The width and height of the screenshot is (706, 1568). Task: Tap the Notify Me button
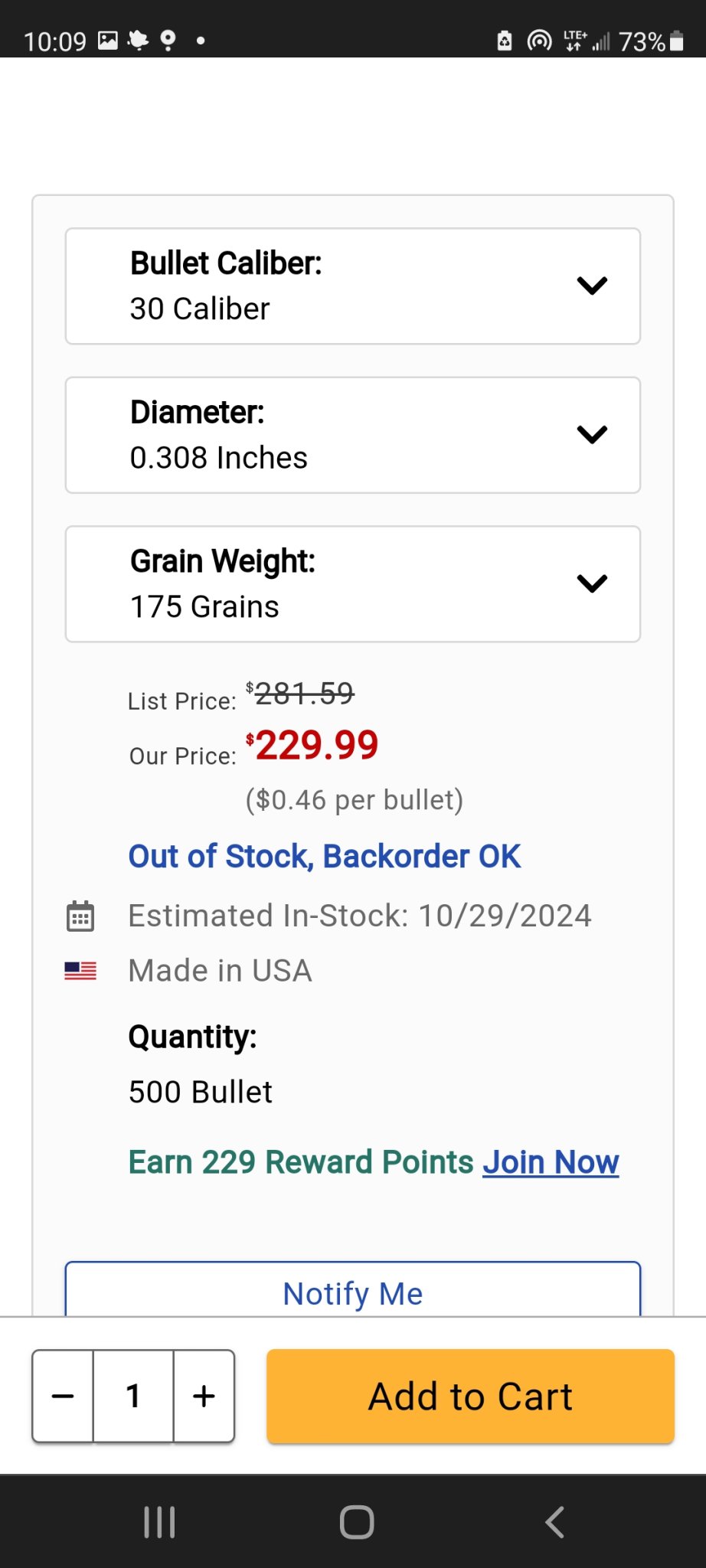tap(353, 1292)
